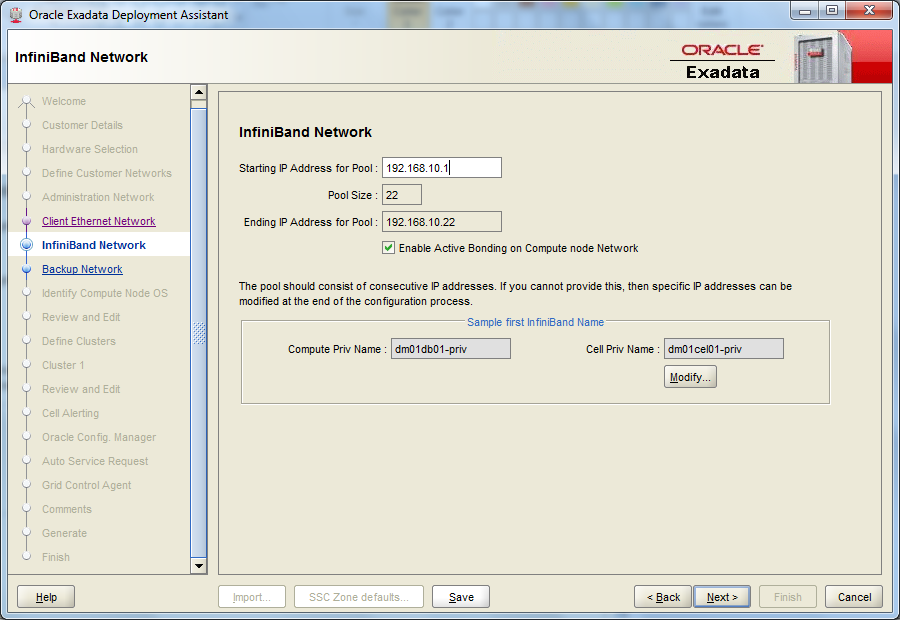
Task: Click the Welcome step in sidebar
Action: [64, 101]
